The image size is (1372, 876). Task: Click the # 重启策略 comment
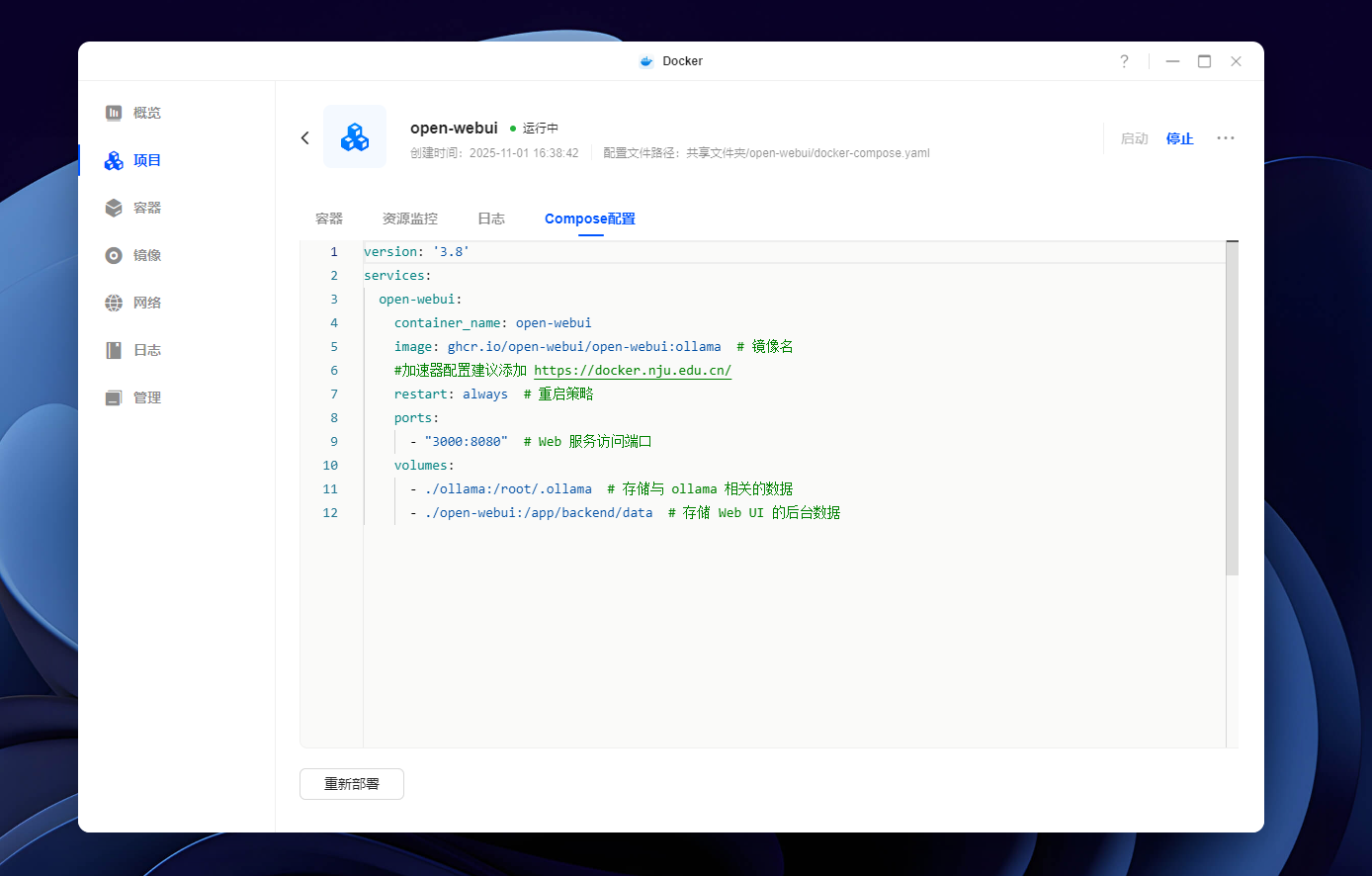[x=558, y=394]
